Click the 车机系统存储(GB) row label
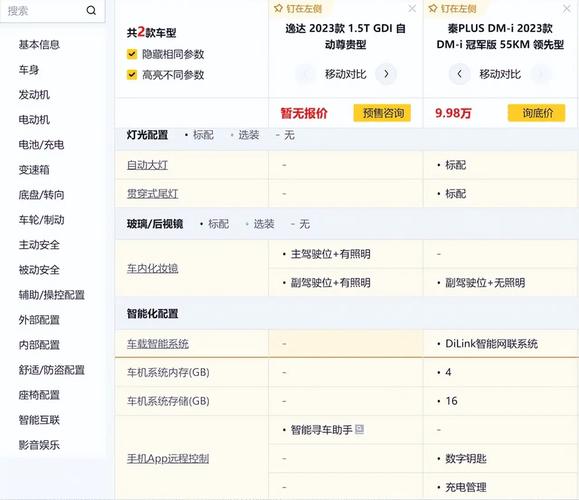This screenshot has height=500, width=579. (168, 401)
